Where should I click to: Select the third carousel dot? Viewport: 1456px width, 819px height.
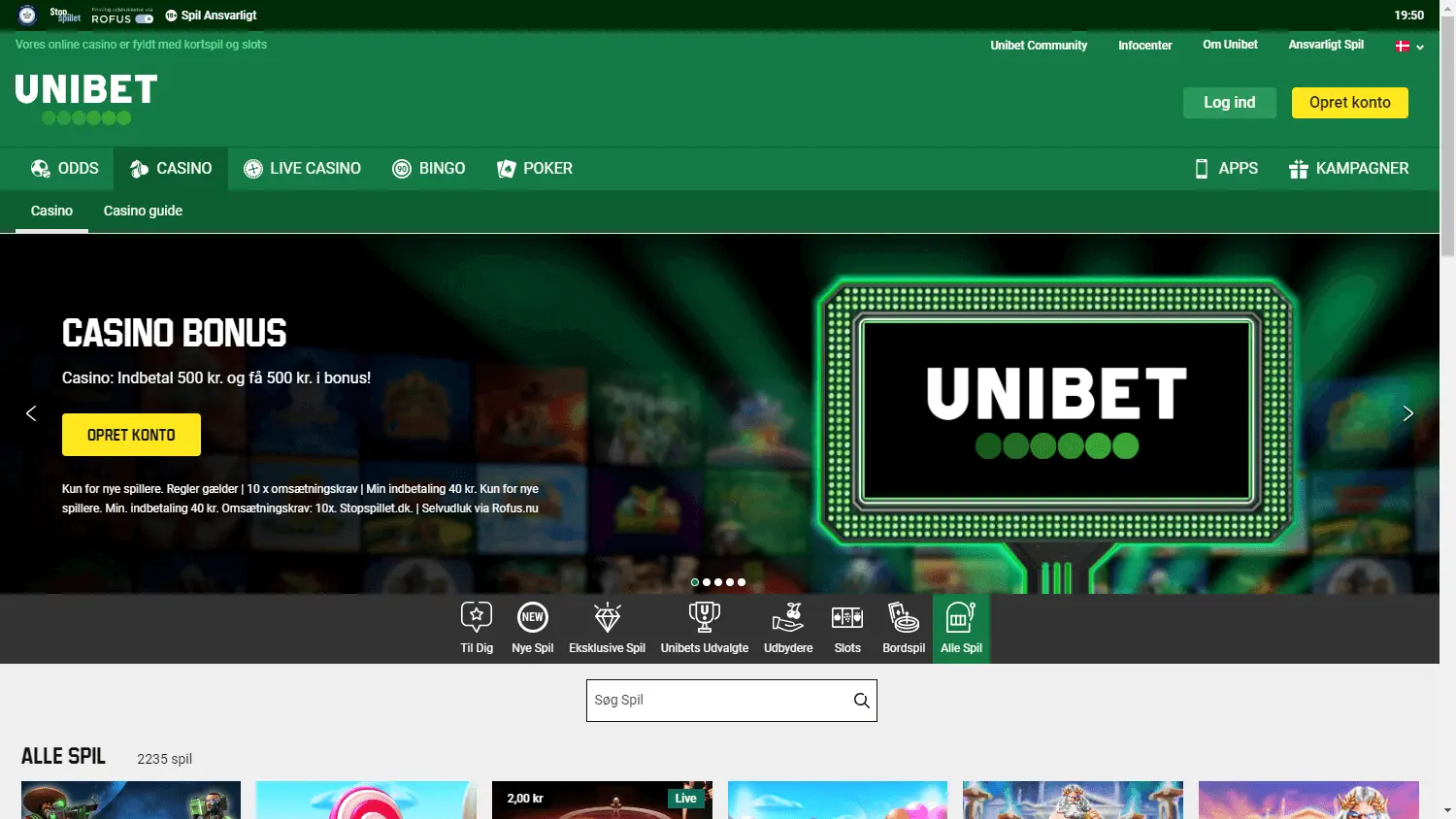pos(718,582)
